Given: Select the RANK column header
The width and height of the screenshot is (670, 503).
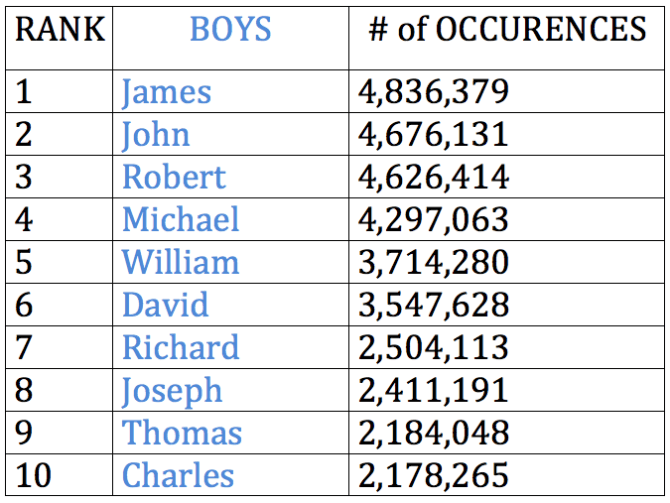Looking at the screenshot, I should (x=60, y=29).
